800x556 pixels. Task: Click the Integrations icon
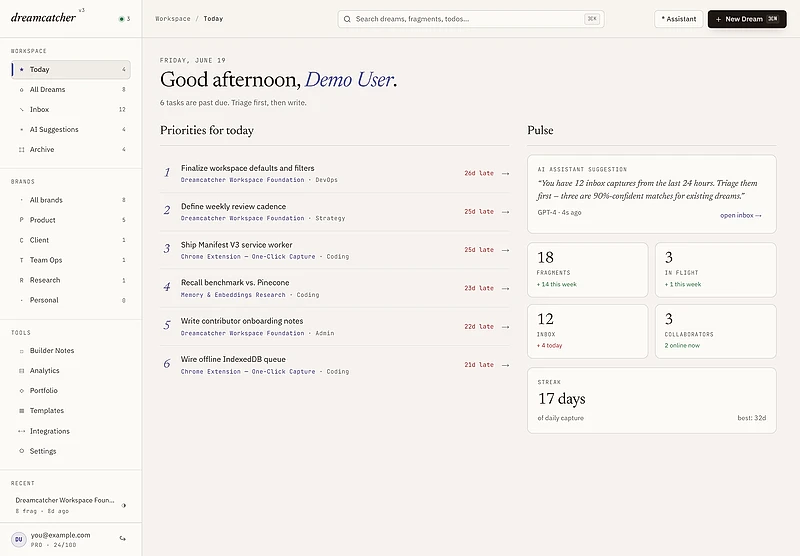click(x=21, y=431)
